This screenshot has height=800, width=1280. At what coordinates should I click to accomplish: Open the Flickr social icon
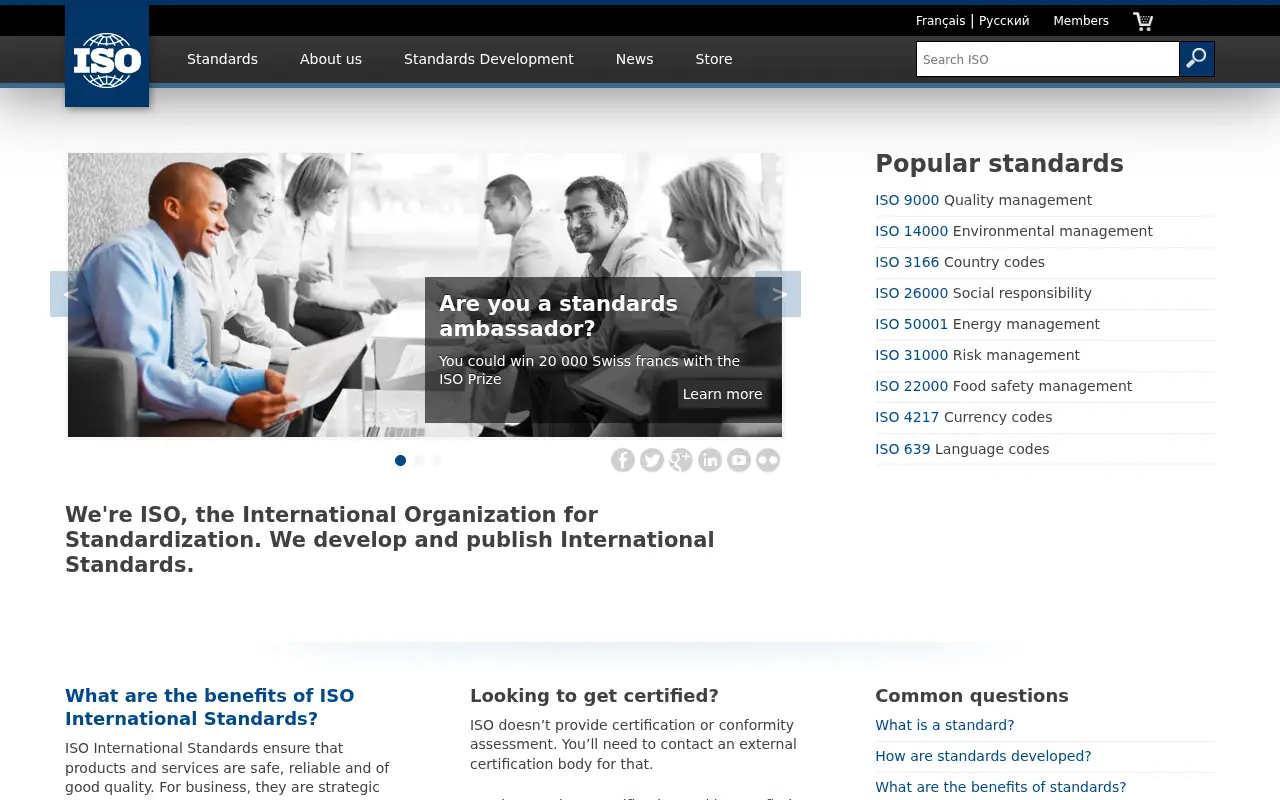point(768,460)
